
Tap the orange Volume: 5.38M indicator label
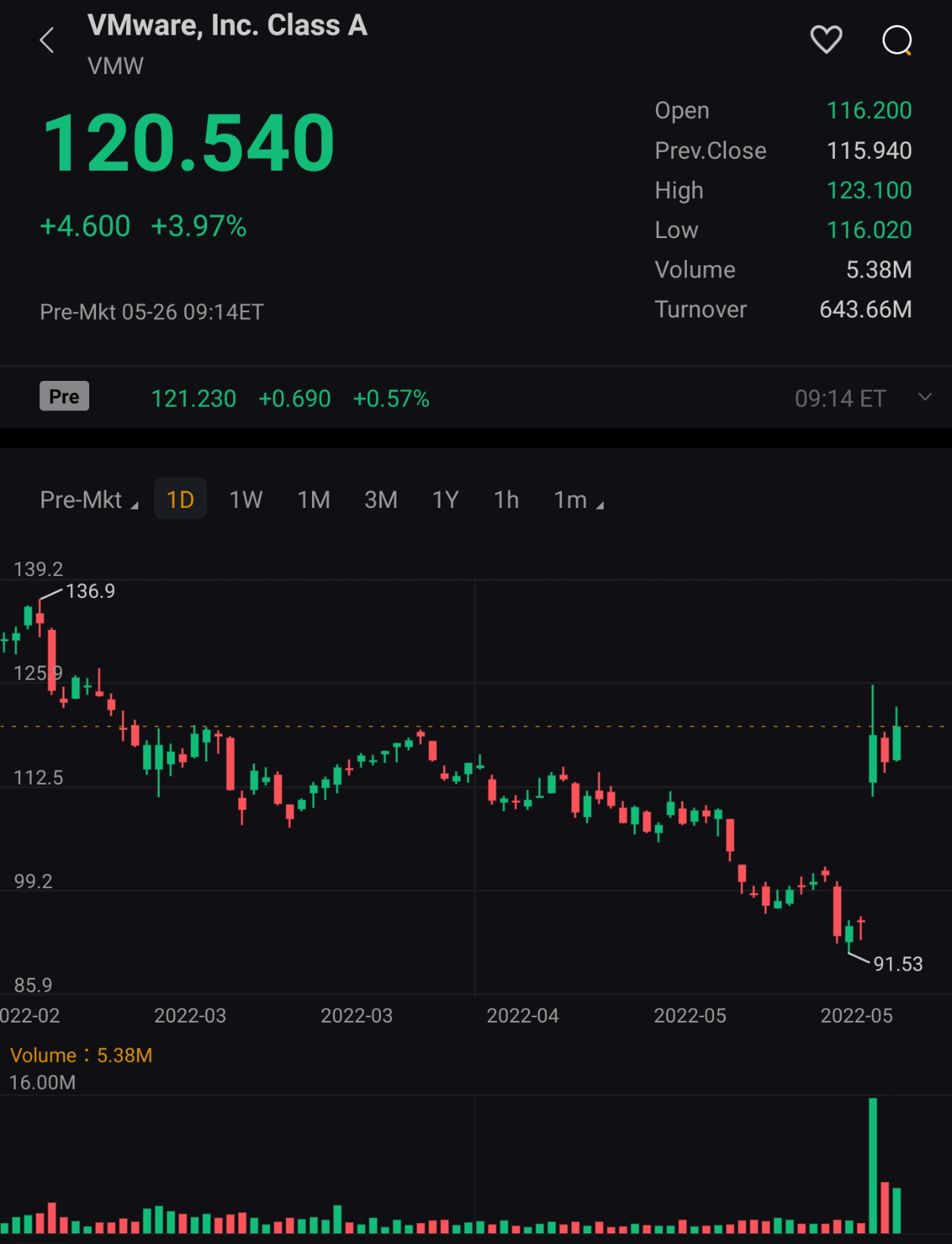pyautogui.click(x=81, y=1055)
